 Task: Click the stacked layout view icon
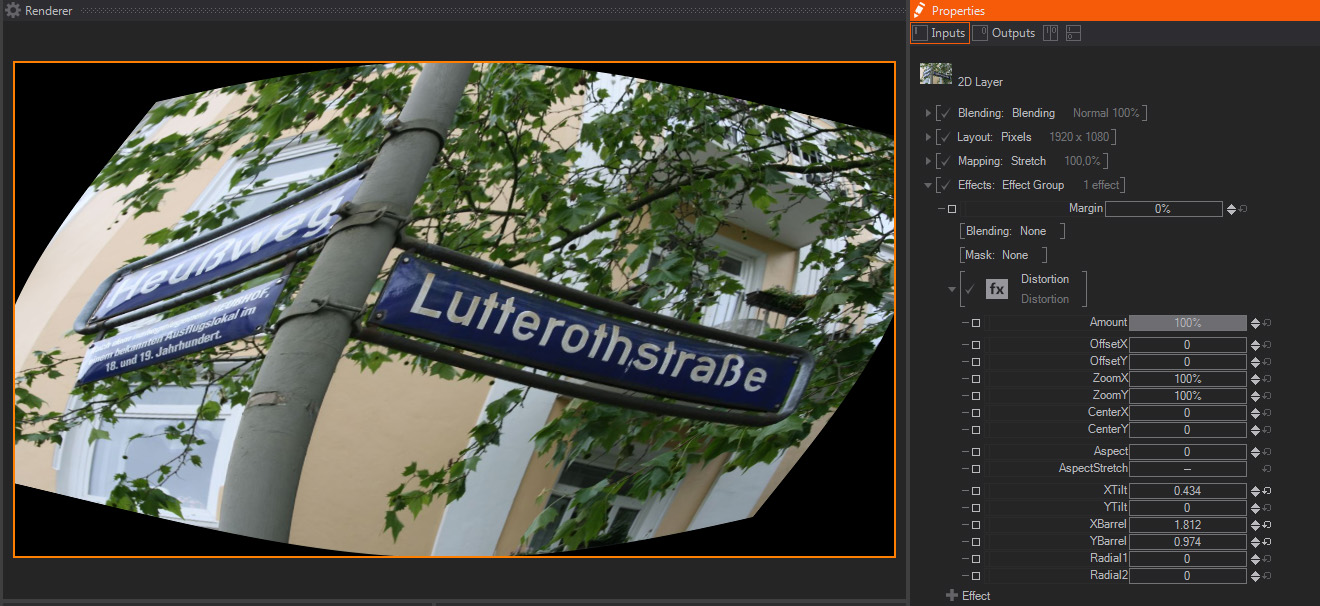tap(1073, 33)
